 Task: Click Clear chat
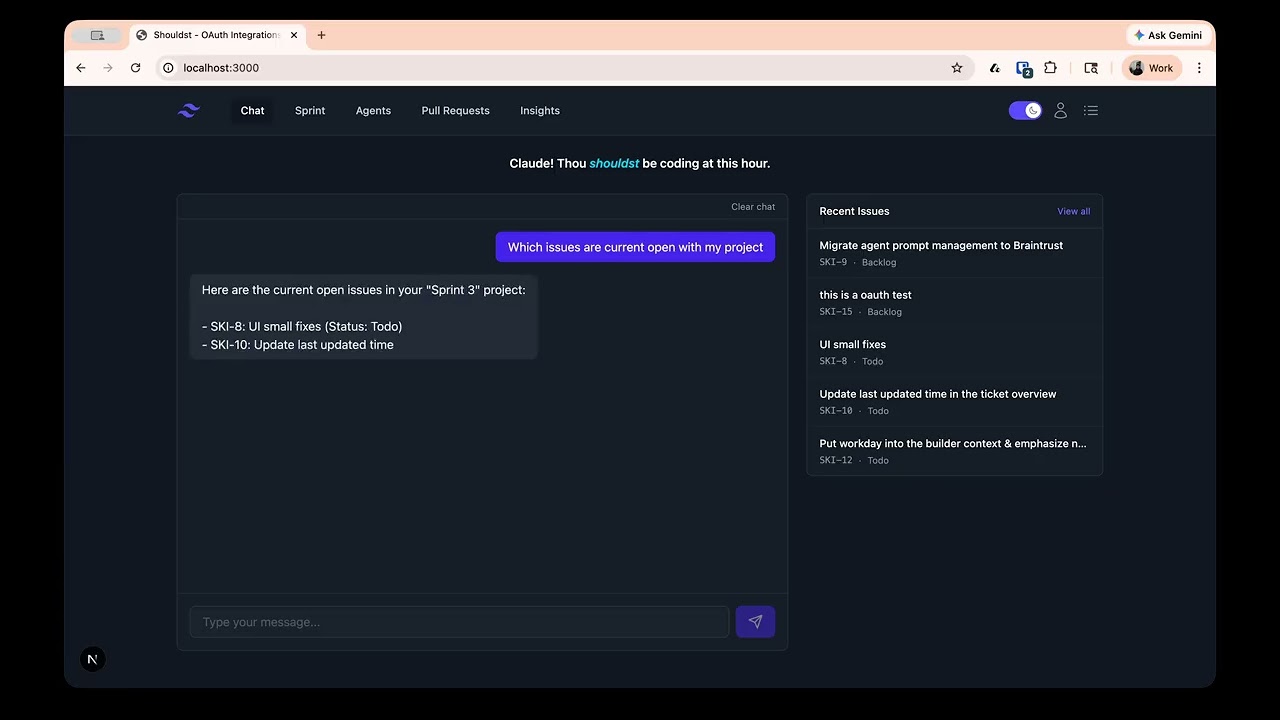coord(753,207)
